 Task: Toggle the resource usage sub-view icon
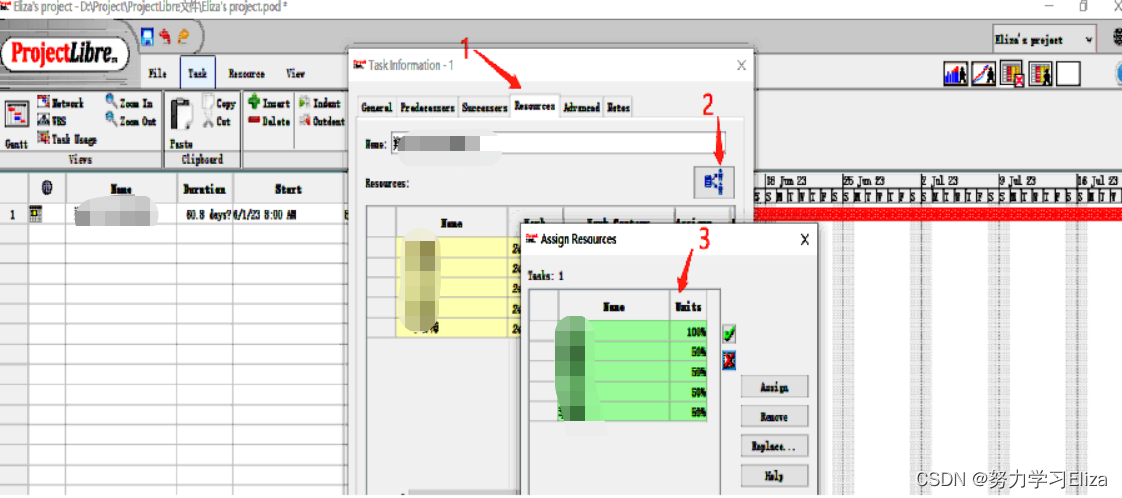click(x=1040, y=74)
